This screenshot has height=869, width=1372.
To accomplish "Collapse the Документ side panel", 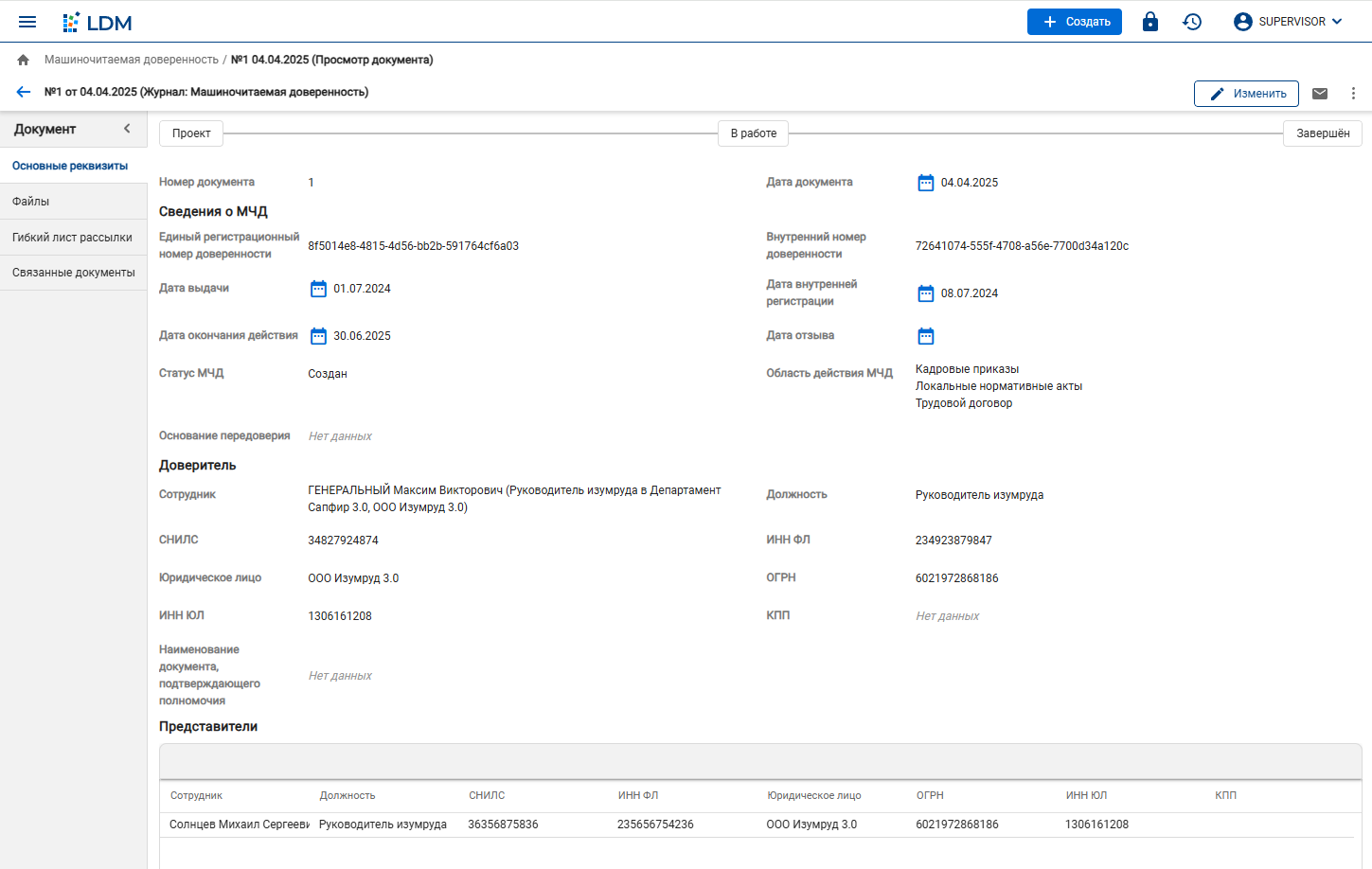I will click(127, 129).
